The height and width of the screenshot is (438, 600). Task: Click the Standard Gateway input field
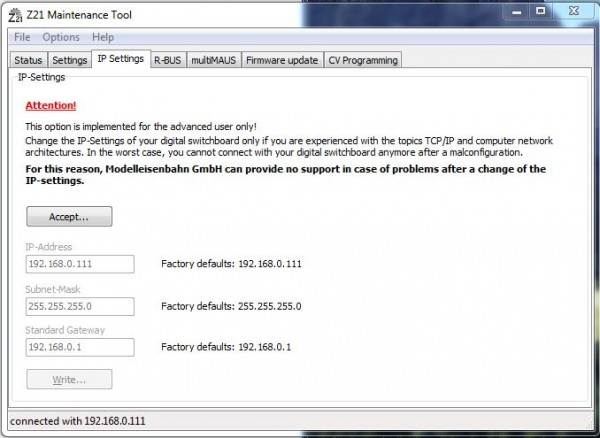pyautogui.click(x=80, y=347)
